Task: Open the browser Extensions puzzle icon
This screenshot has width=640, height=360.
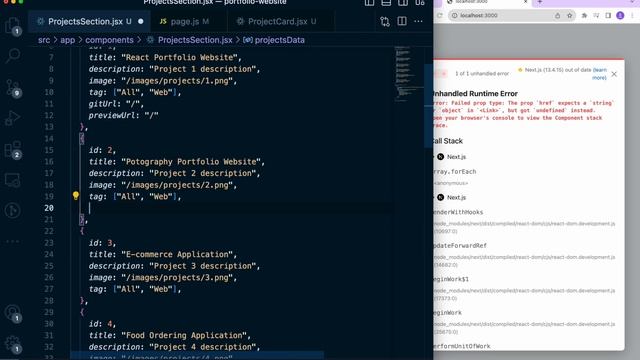Action: point(584,16)
